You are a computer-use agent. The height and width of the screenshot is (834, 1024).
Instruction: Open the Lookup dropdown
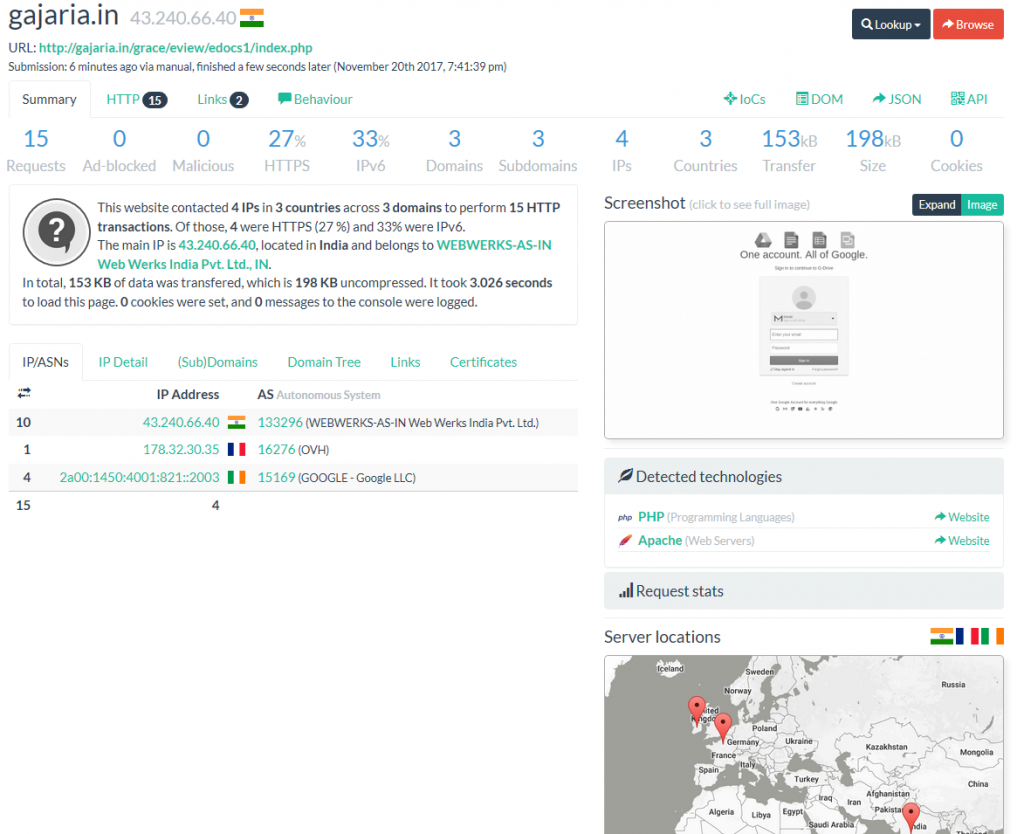coord(890,24)
